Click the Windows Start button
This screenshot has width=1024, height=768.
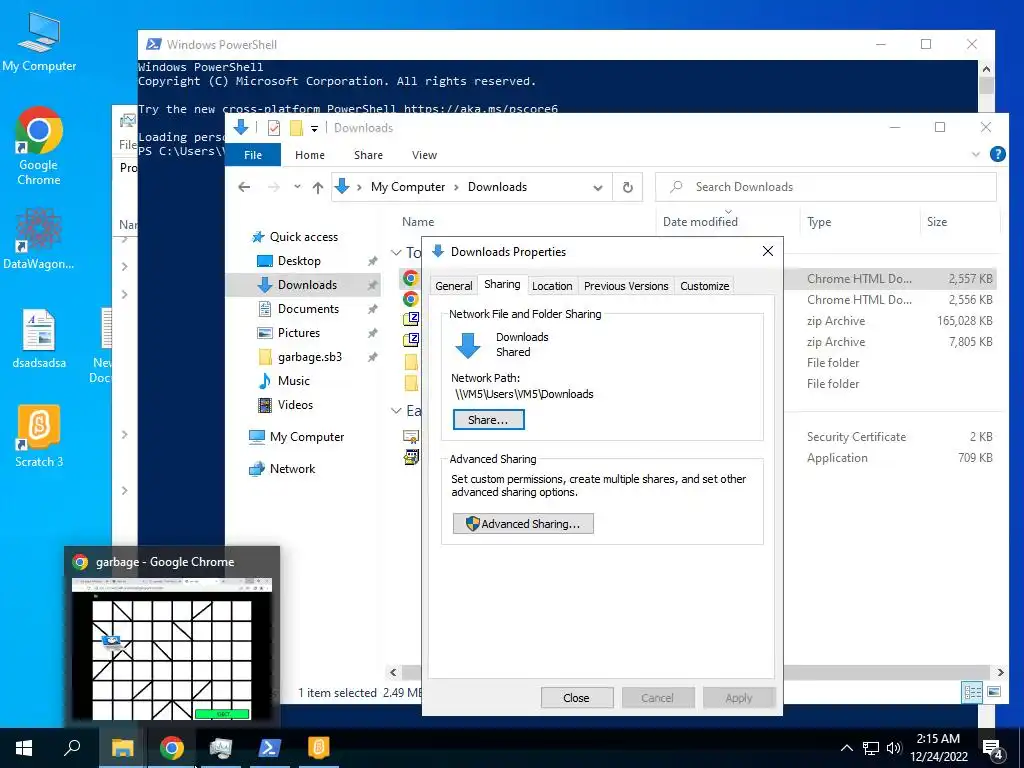[24, 748]
